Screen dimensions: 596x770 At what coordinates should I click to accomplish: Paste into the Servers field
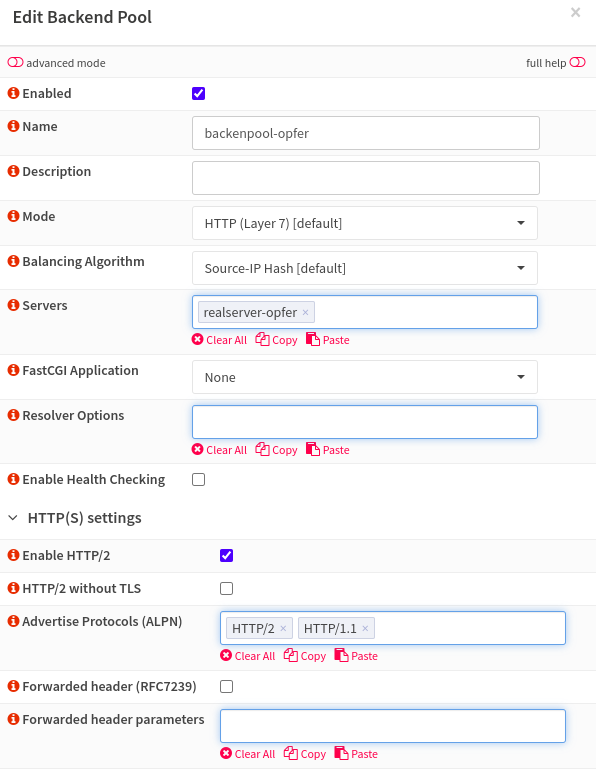(327, 340)
